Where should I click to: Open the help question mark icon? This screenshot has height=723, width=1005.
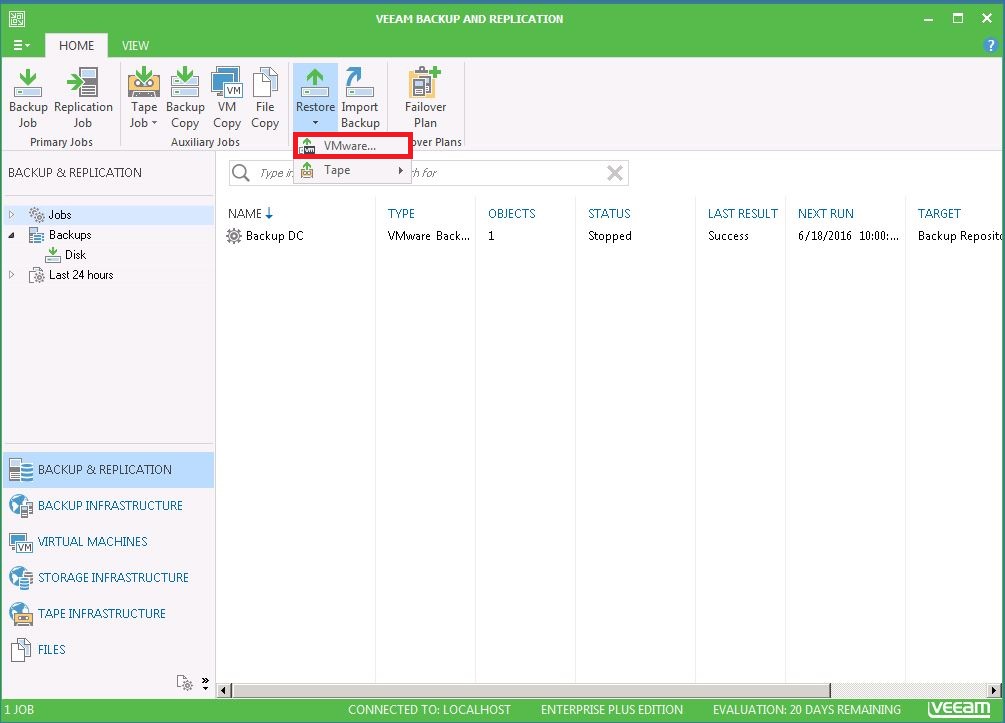(x=990, y=46)
